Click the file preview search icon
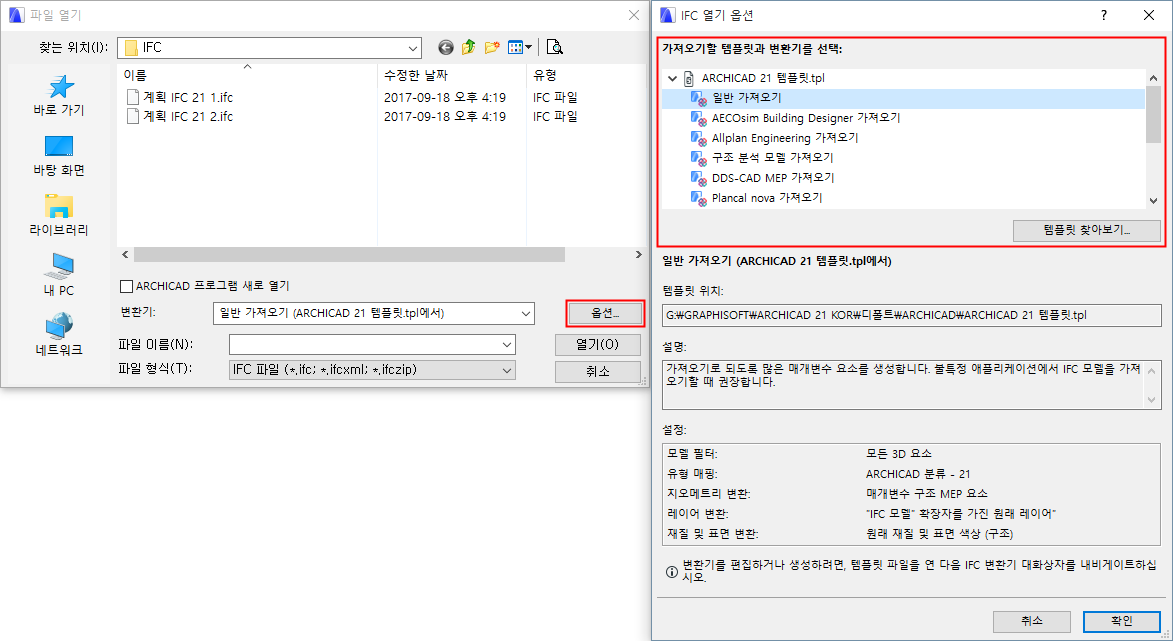Image resolution: width=1173 pixels, height=641 pixels. 554,48
